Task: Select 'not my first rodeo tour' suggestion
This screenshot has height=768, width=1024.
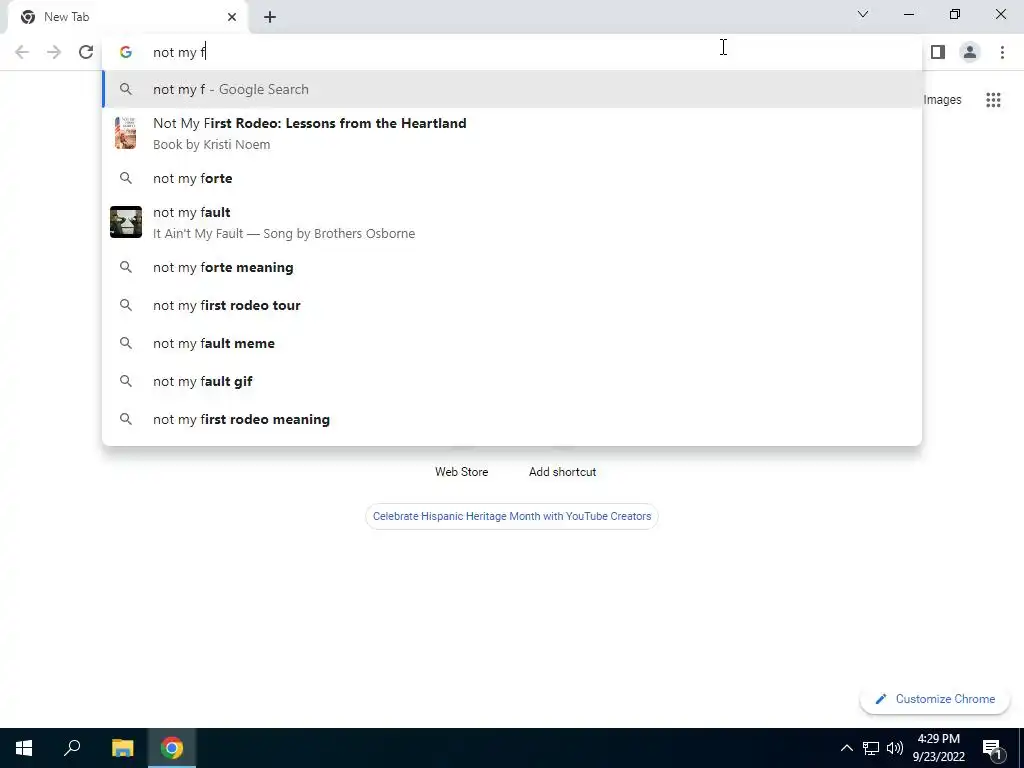Action: point(512,305)
